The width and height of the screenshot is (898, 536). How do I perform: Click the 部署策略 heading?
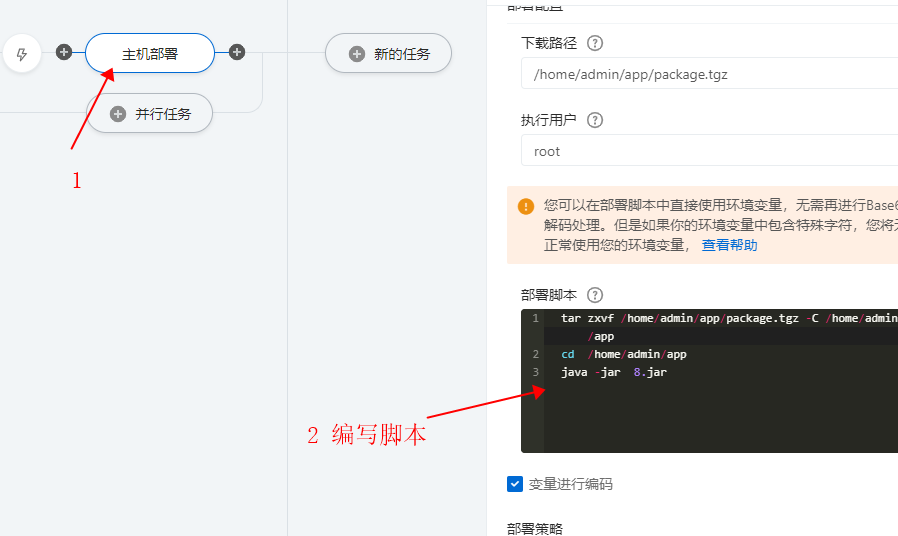[x=535, y=529]
